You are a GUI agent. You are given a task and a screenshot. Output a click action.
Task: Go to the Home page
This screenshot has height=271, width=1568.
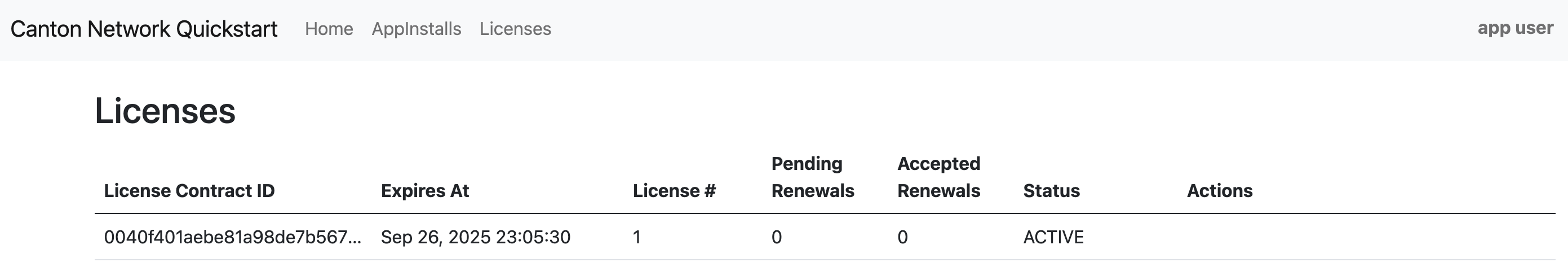pyautogui.click(x=329, y=29)
